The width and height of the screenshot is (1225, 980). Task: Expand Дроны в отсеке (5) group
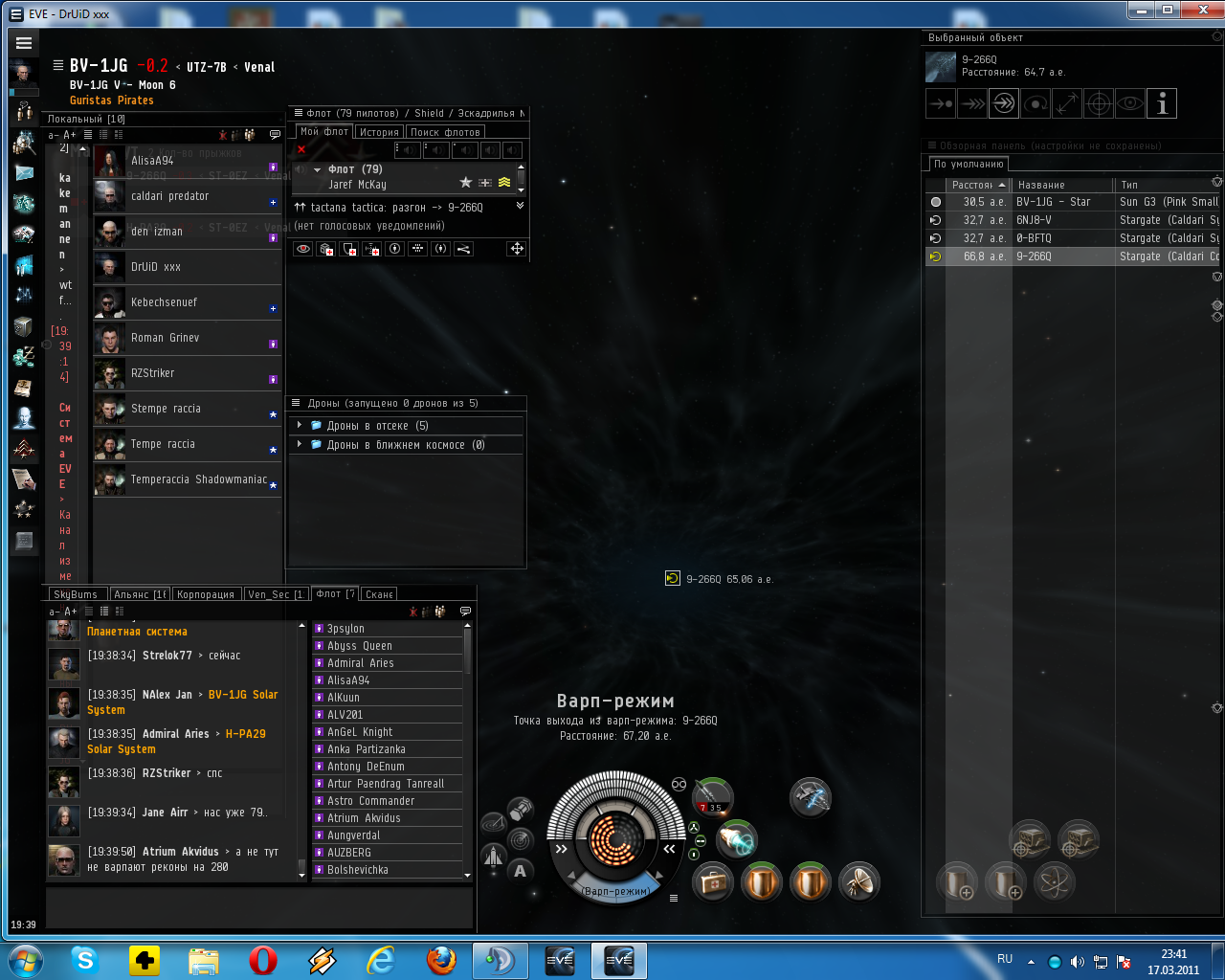(x=300, y=425)
